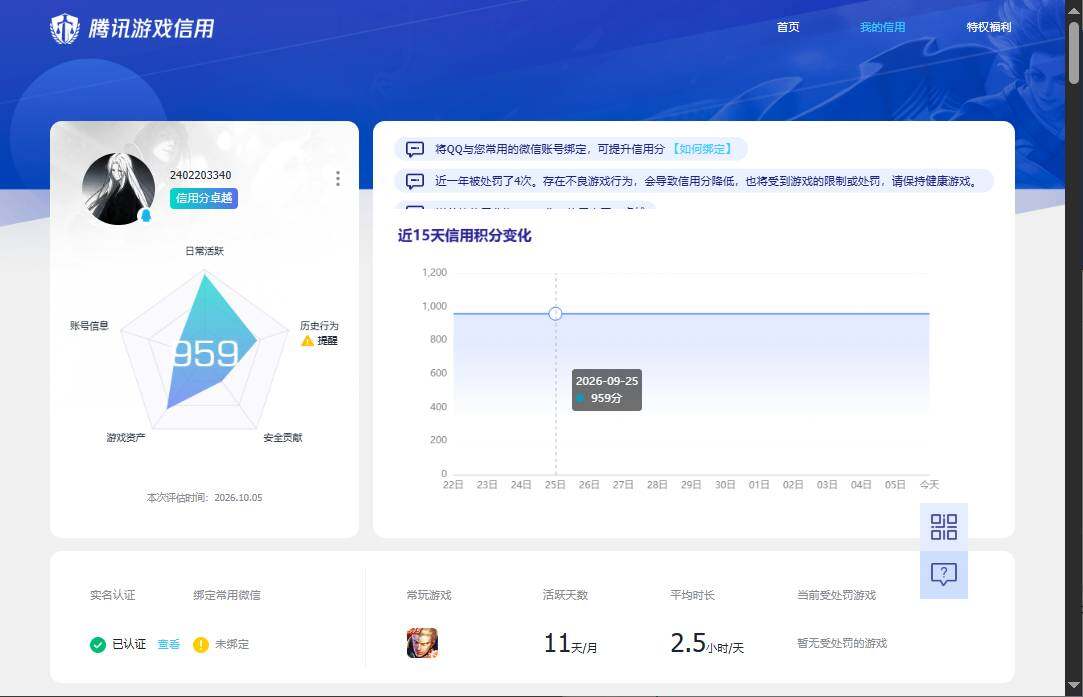This screenshot has width=1083, height=697.
Task: Click the user avatar picture
Action: pos(118,189)
